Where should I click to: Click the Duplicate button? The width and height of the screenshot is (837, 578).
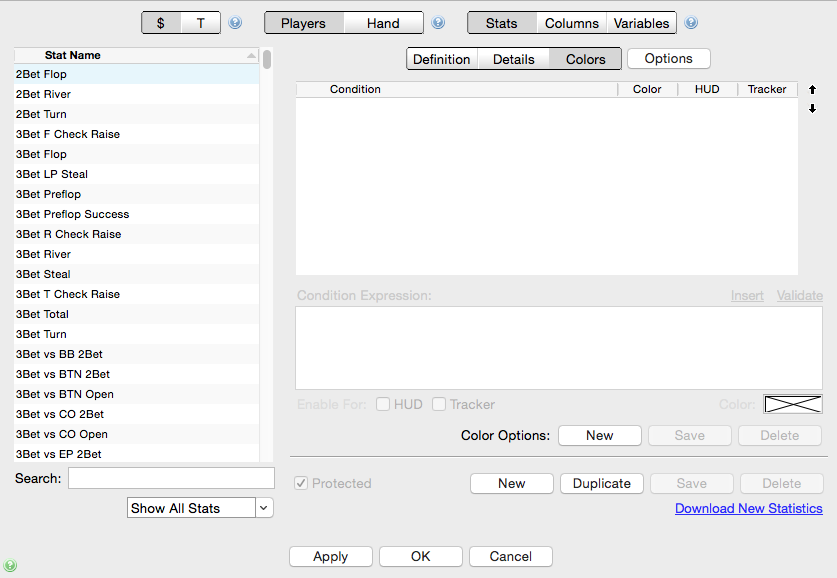pyautogui.click(x=602, y=484)
